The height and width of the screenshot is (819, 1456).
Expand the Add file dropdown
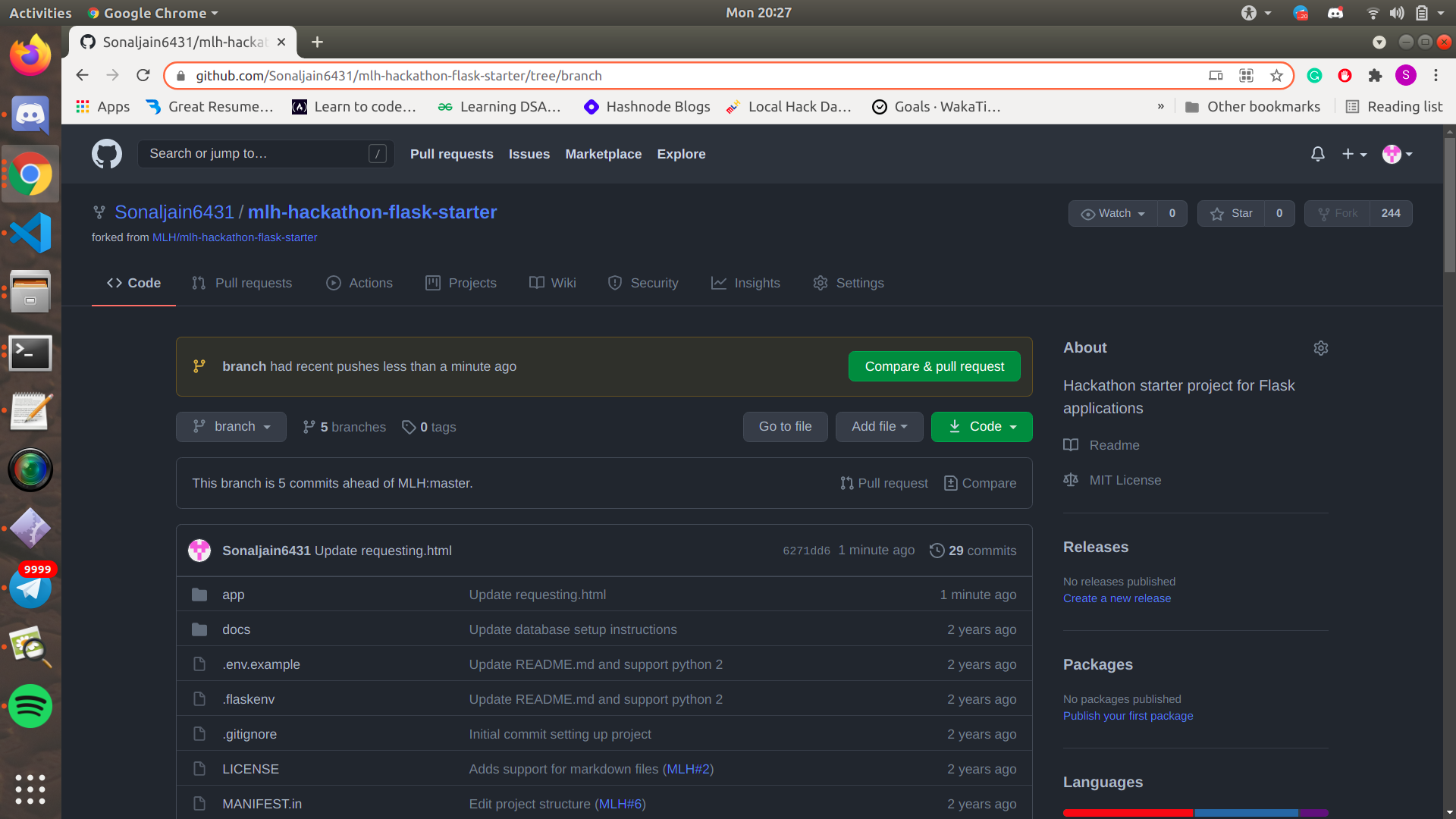879,427
